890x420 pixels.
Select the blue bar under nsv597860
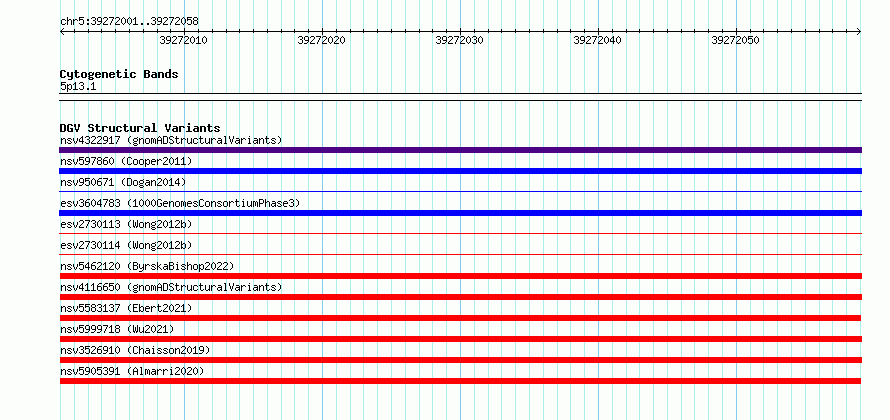point(460,171)
